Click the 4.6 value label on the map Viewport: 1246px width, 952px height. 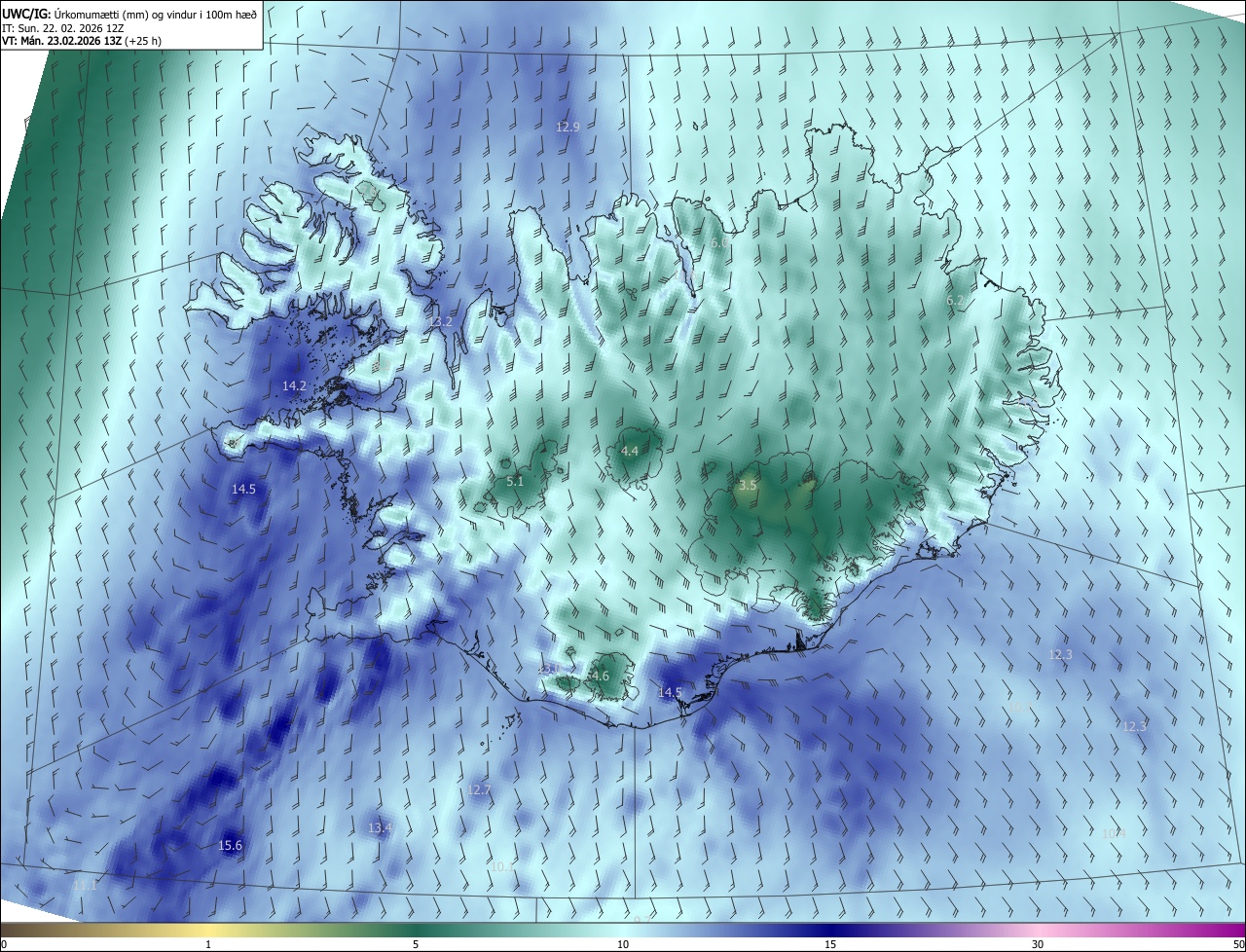pyautogui.click(x=600, y=677)
